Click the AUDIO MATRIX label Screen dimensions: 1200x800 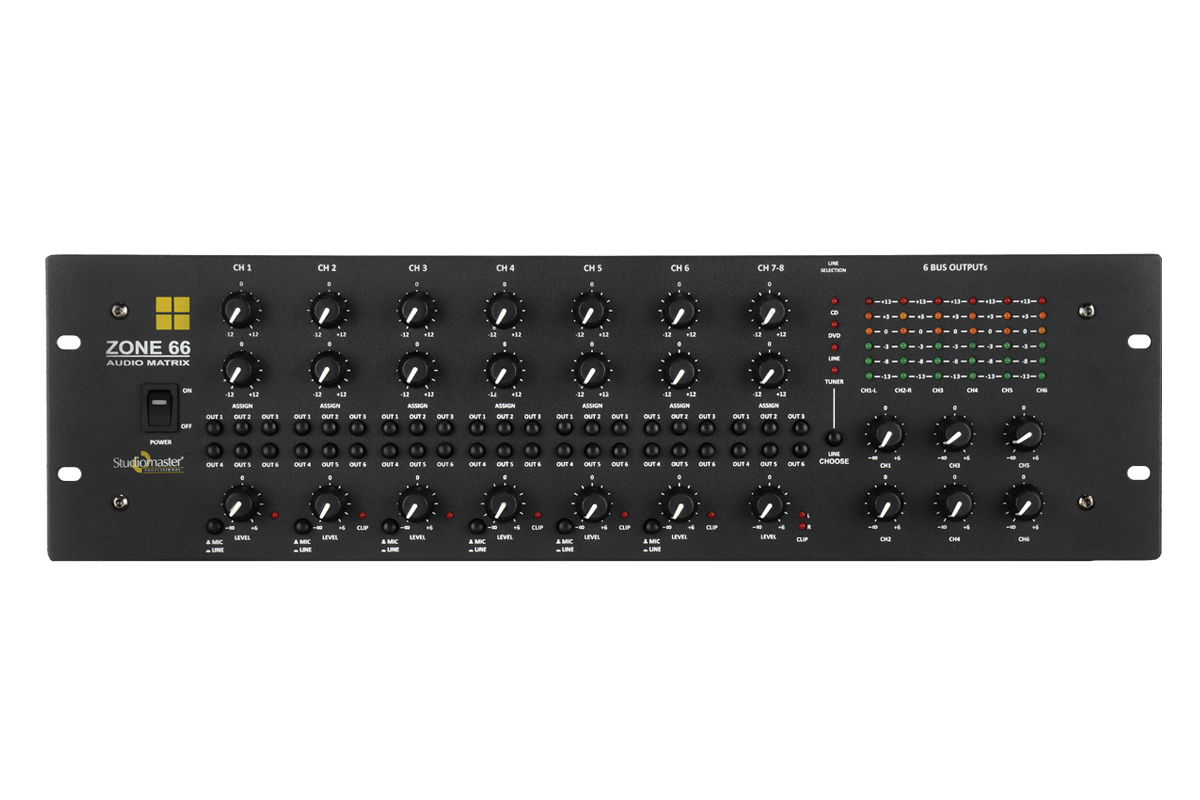click(x=148, y=363)
